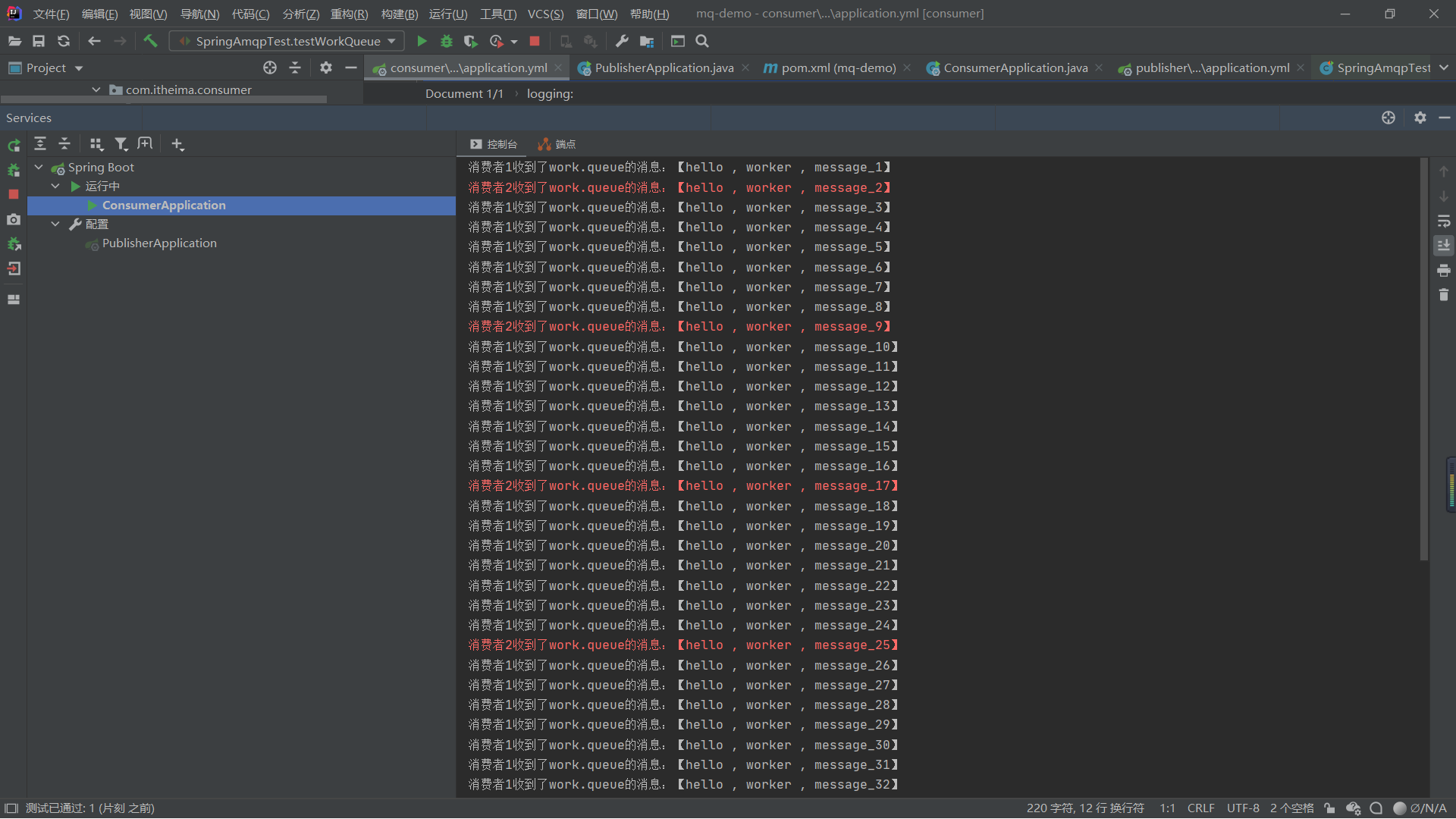Viewport: 1456px width, 819px height.
Task: Open the Search Everywhere magnifier icon
Action: (702, 41)
